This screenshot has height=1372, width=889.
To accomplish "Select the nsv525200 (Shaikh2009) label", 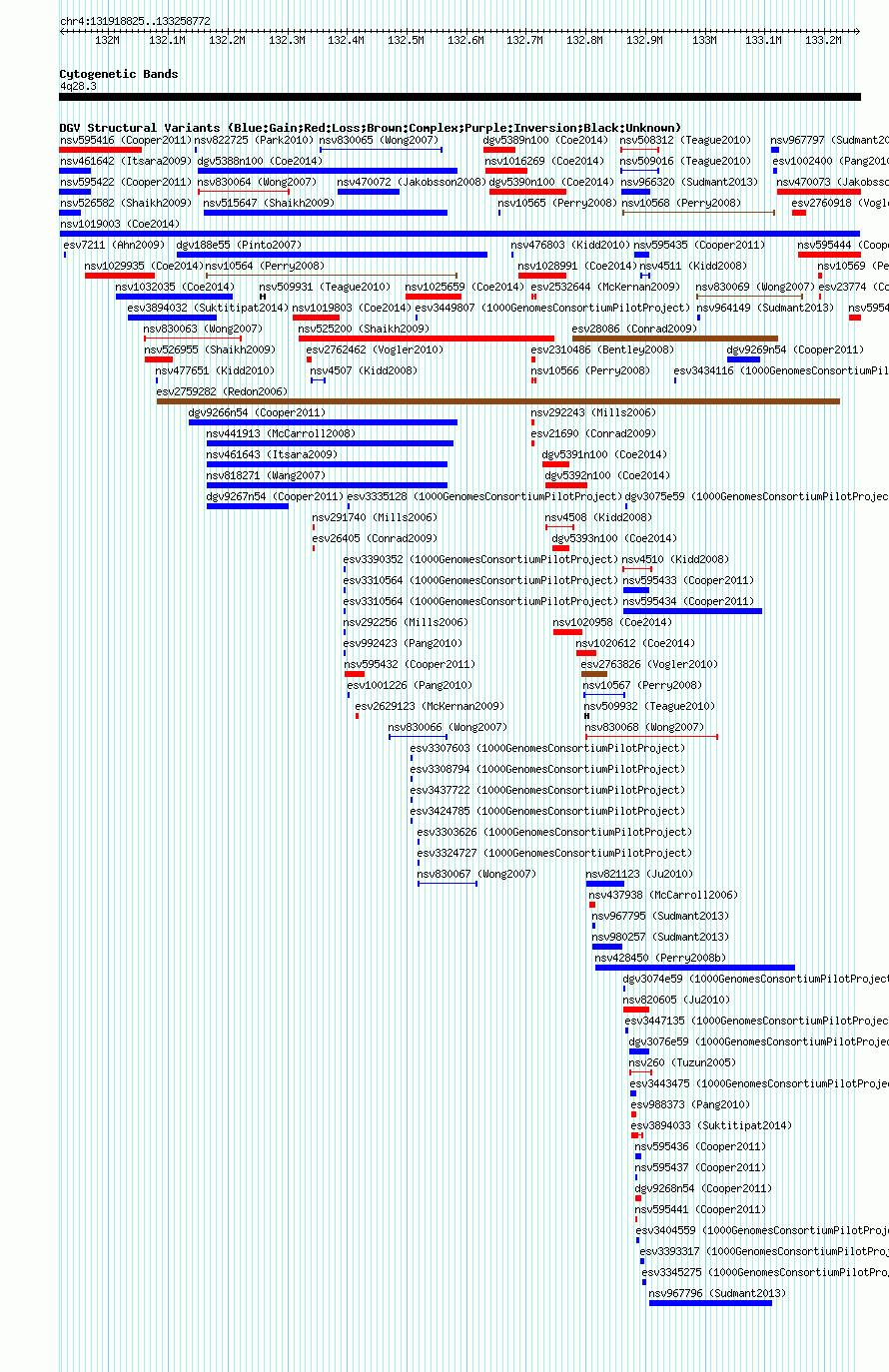I will (x=364, y=329).
